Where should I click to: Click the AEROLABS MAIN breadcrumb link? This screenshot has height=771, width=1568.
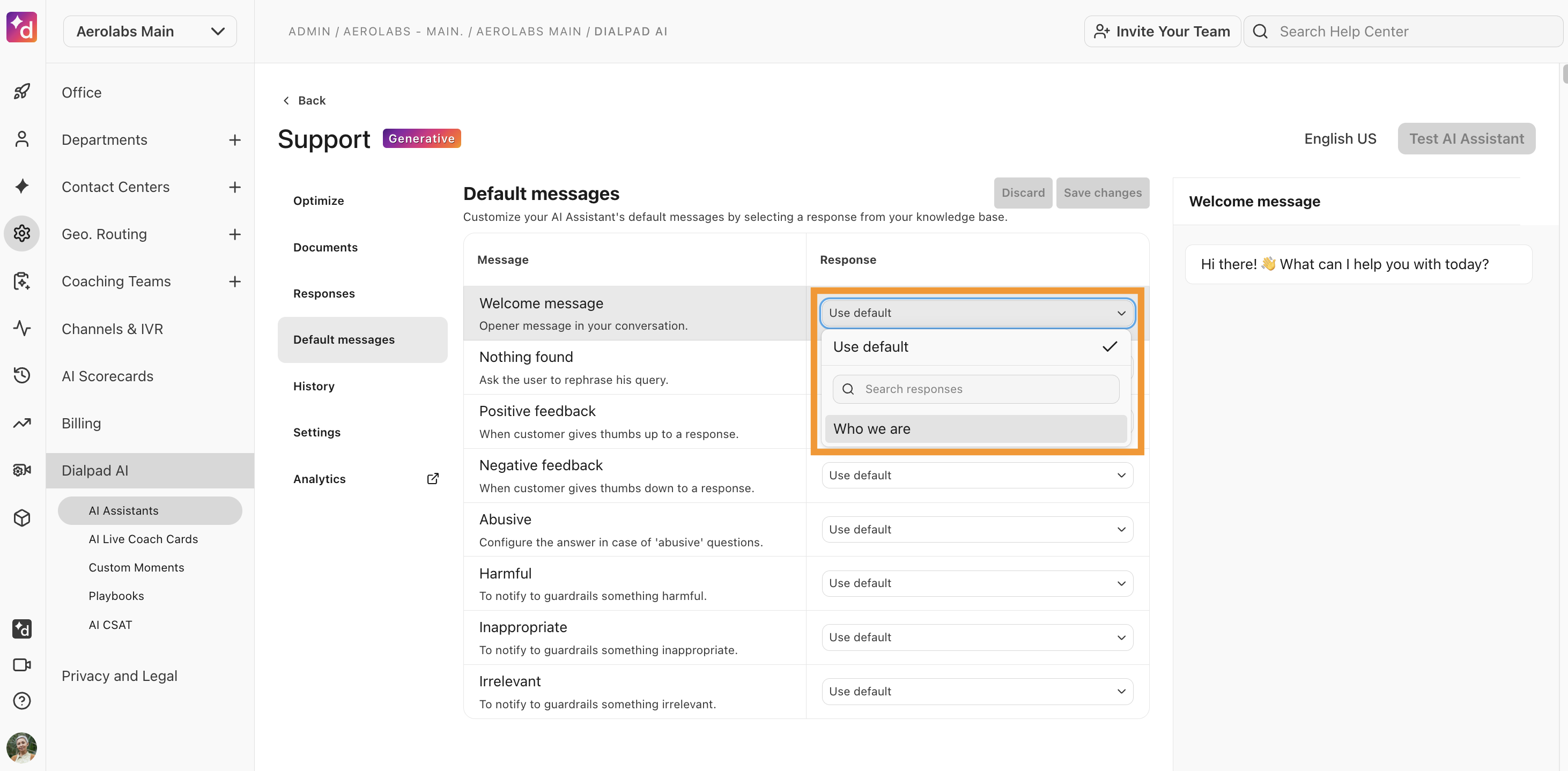[528, 32]
